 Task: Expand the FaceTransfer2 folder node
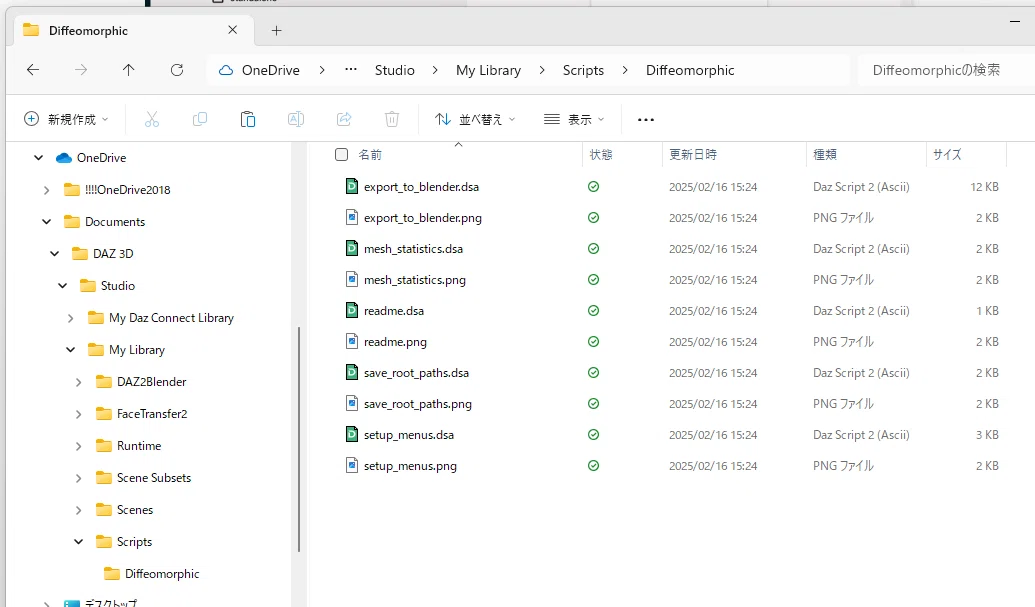pyautogui.click(x=79, y=414)
